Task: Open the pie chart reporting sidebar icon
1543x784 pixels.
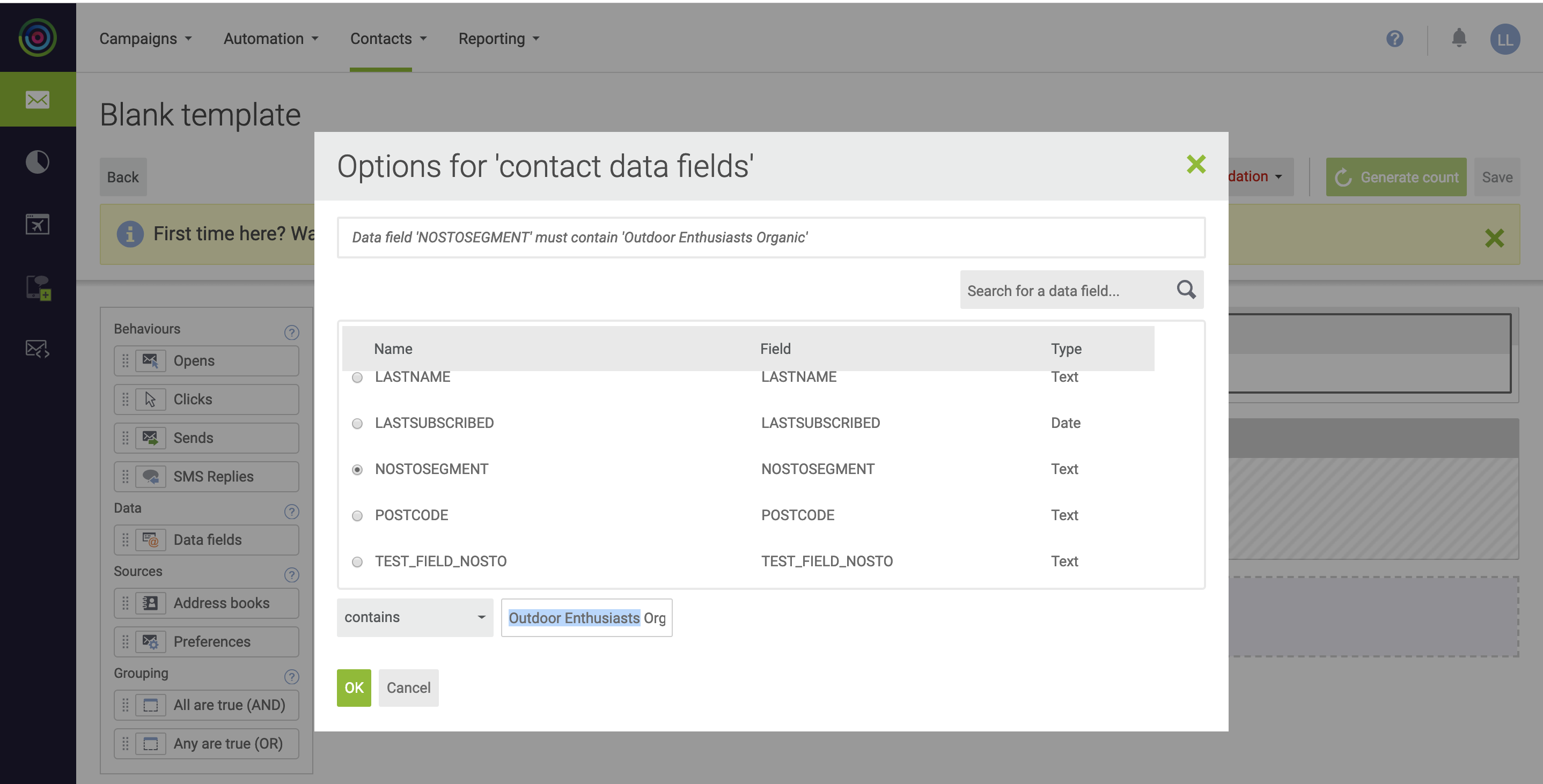Action: coord(38,162)
